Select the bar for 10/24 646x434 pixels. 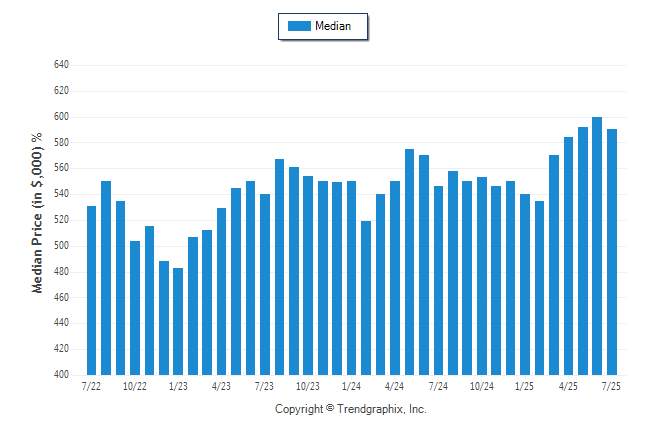pos(482,276)
